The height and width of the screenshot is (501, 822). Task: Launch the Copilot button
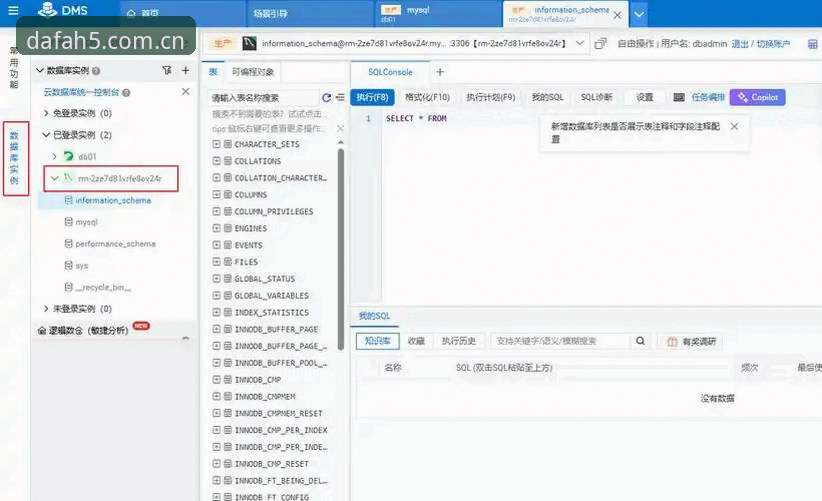[x=758, y=97]
